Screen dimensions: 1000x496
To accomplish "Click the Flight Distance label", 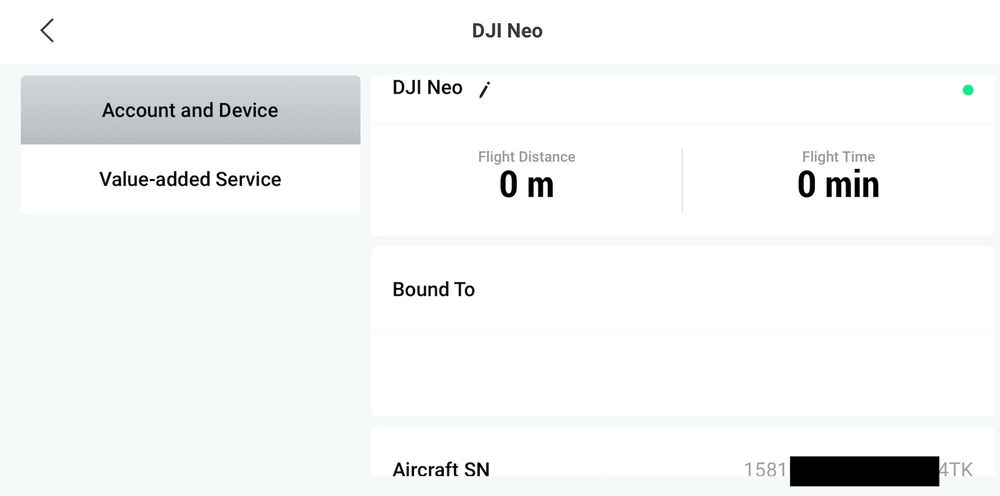I will (x=526, y=157).
